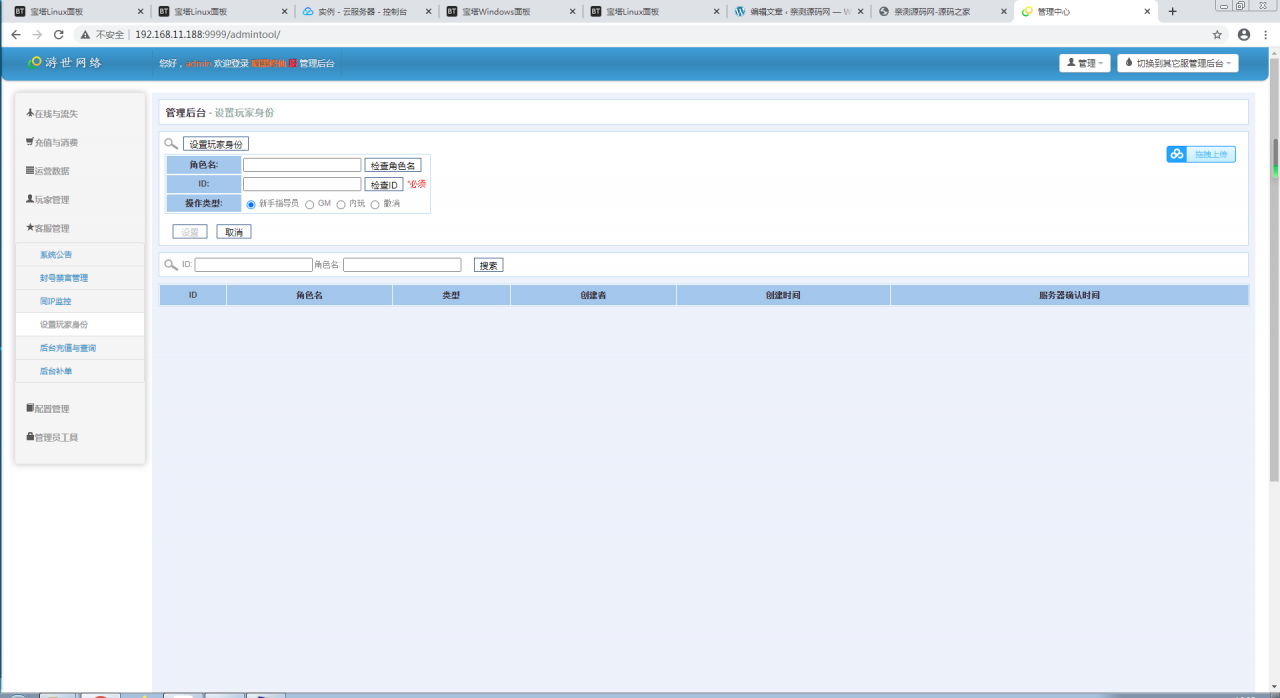
Task: Open 切换到其它服管理后台 dropdown
Action: tap(1178, 63)
